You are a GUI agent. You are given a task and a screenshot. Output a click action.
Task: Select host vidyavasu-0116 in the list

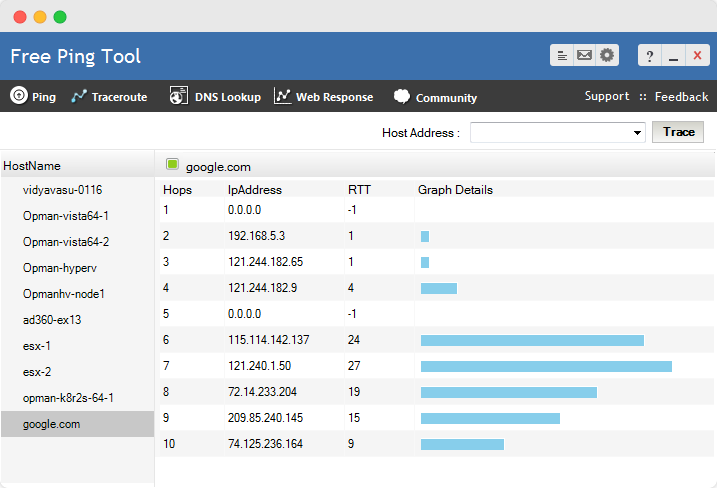click(62, 189)
